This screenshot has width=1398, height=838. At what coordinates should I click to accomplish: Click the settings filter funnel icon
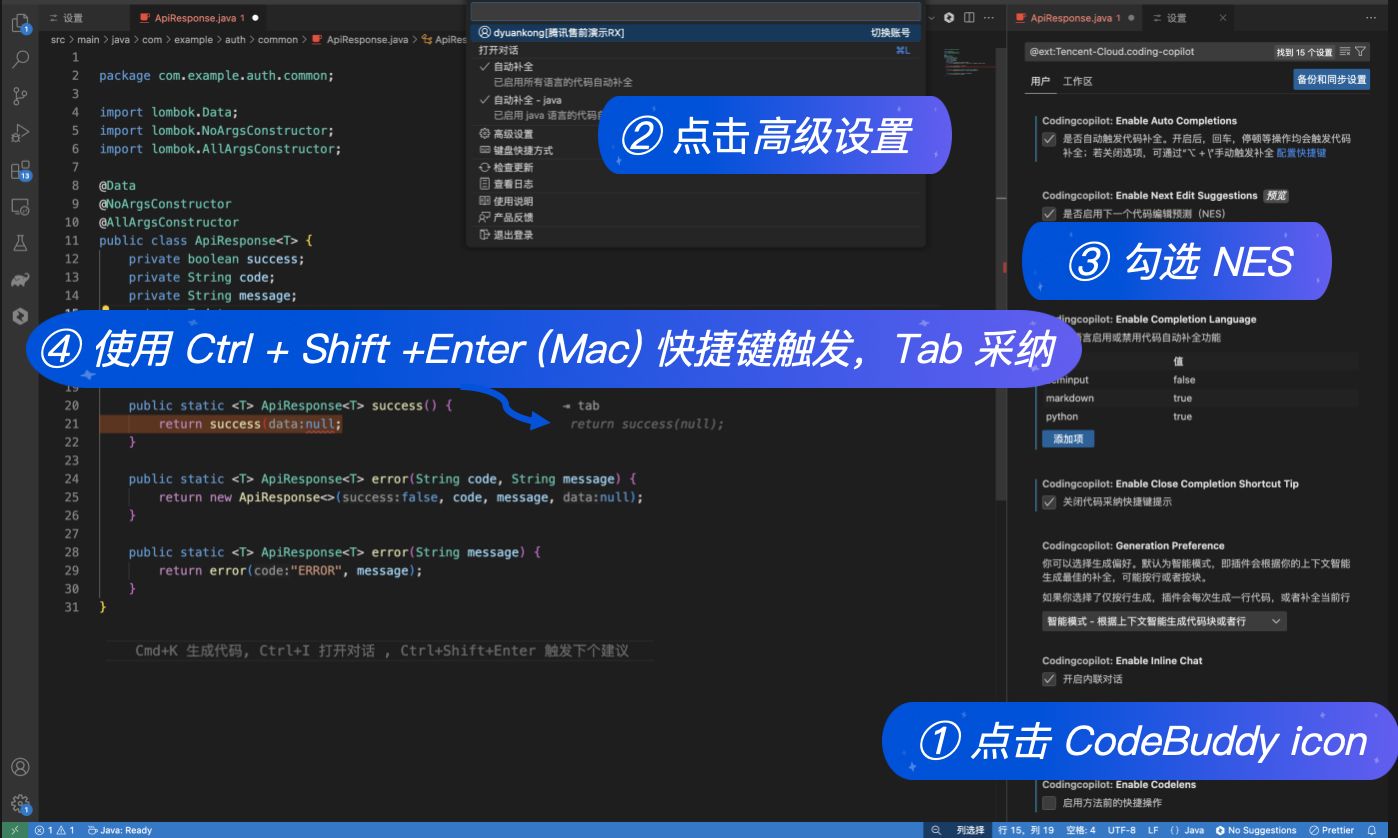coord(1361,51)
